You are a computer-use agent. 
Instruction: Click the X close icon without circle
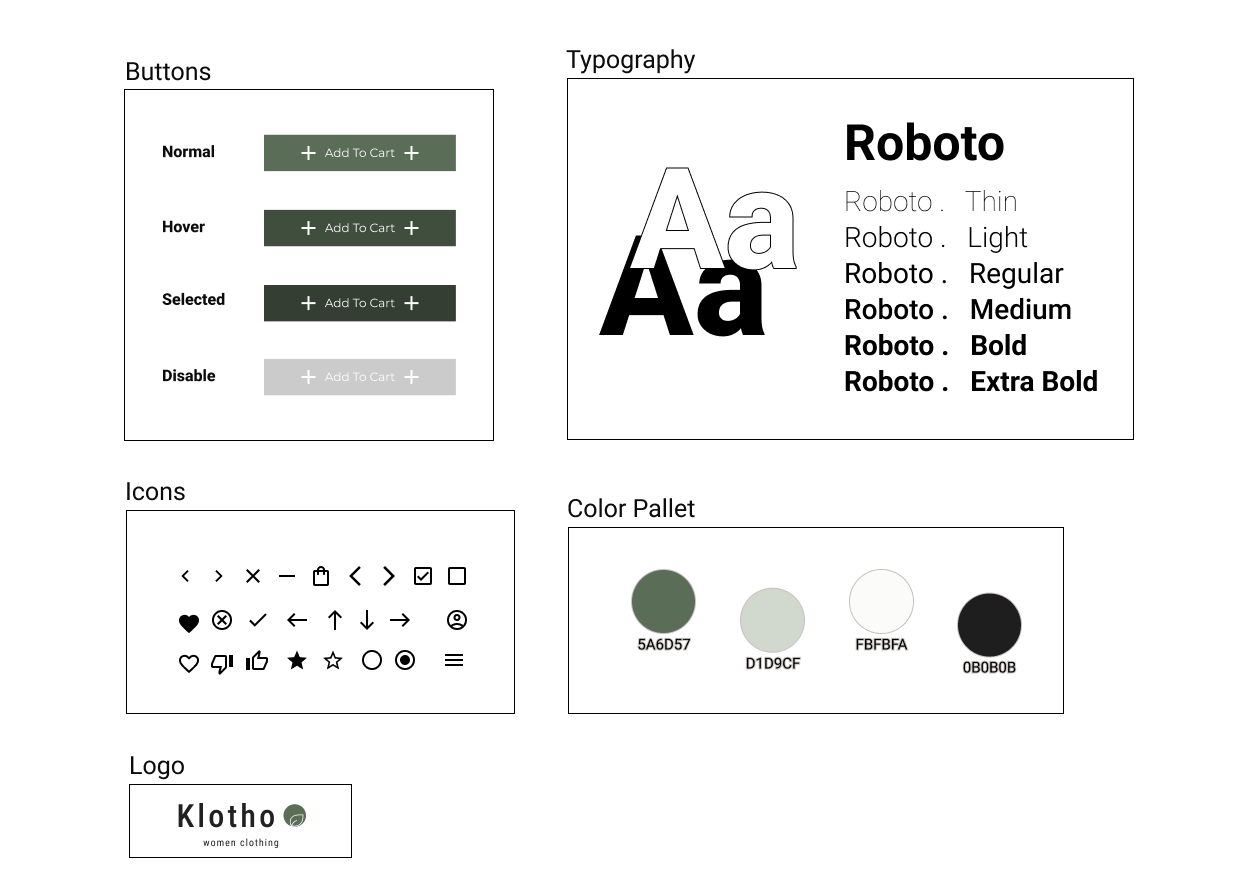[253, 576]
